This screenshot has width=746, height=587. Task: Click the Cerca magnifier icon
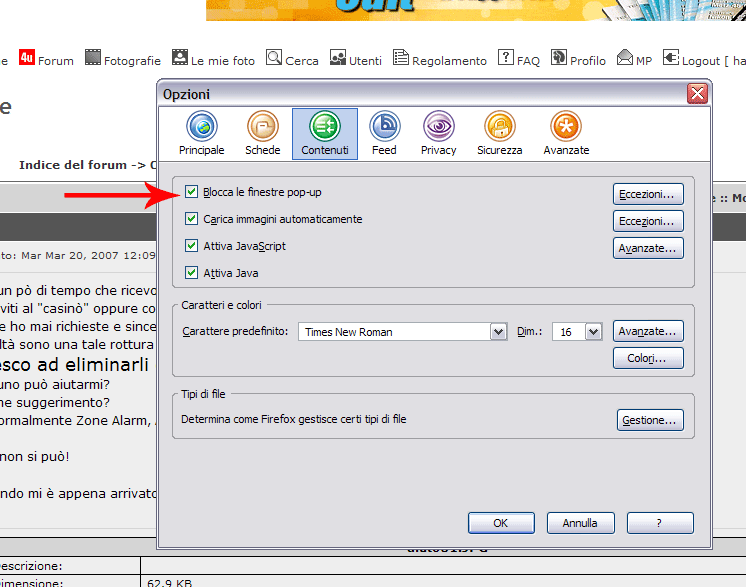[274, 57]
